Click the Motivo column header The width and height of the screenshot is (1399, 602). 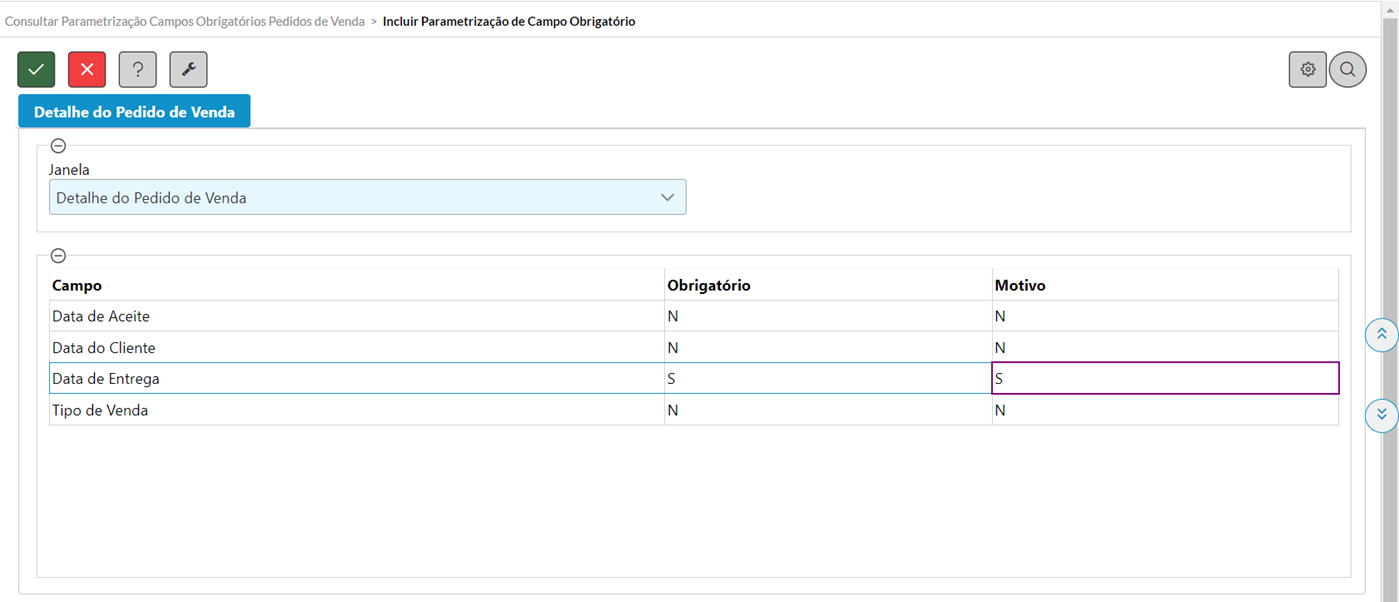click(x=1165, y=285)
